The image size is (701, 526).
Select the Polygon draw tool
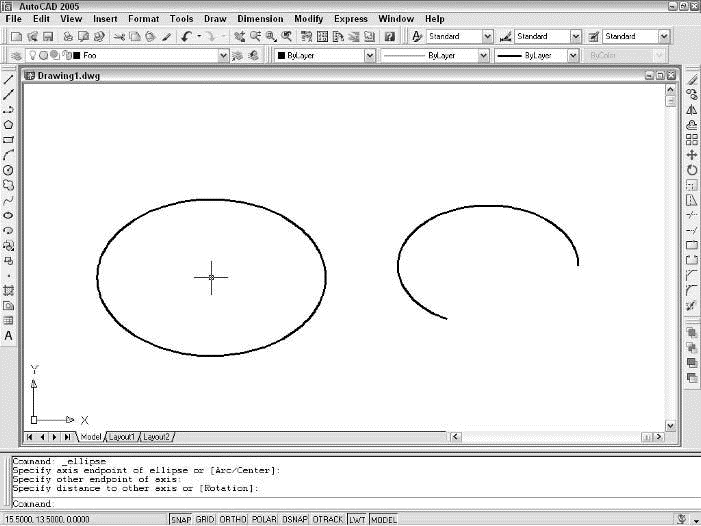[x=9, y=125]
